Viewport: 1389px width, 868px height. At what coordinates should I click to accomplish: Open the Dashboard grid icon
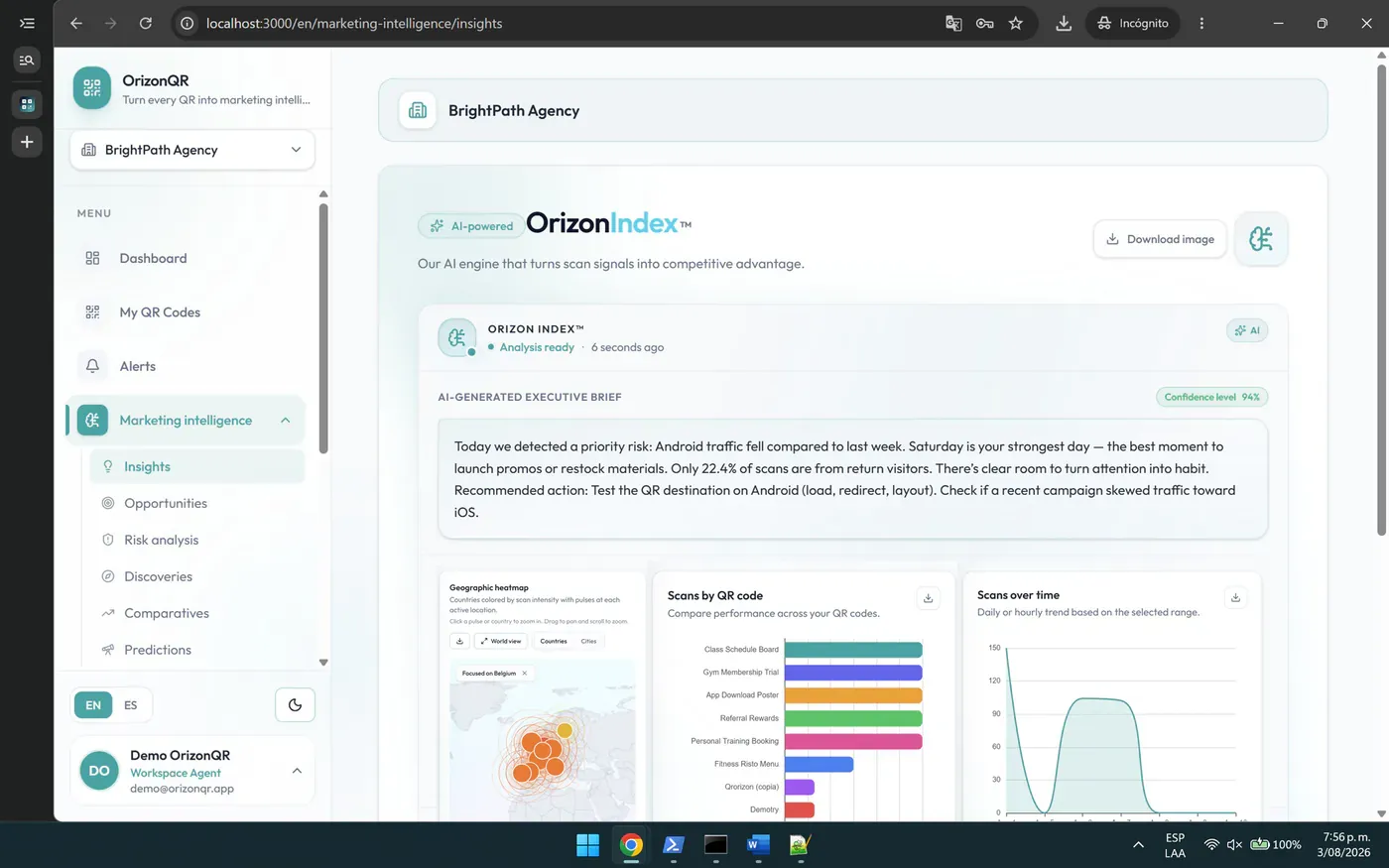click(92, 258)
